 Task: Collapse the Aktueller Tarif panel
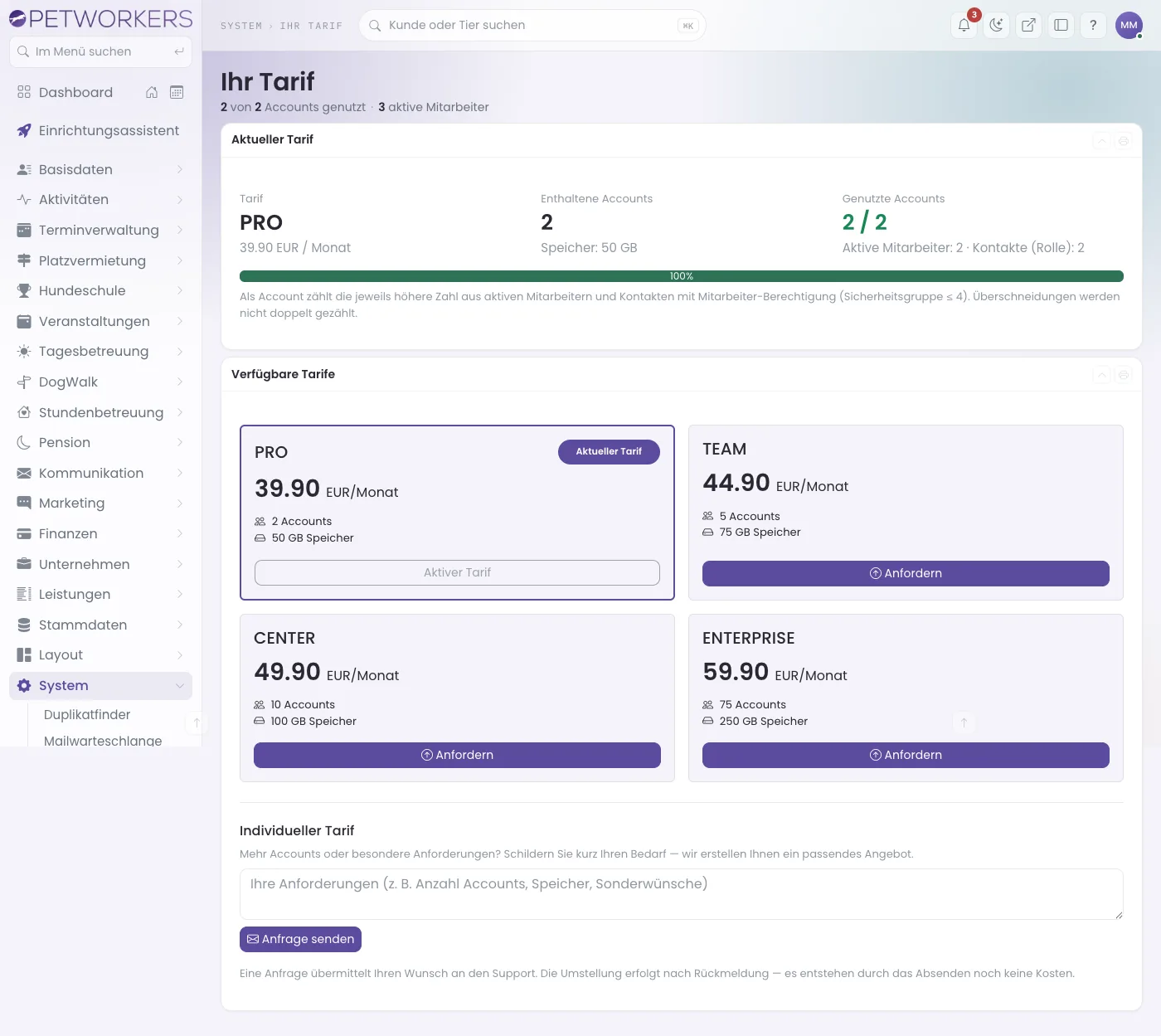click(1101, 141)
